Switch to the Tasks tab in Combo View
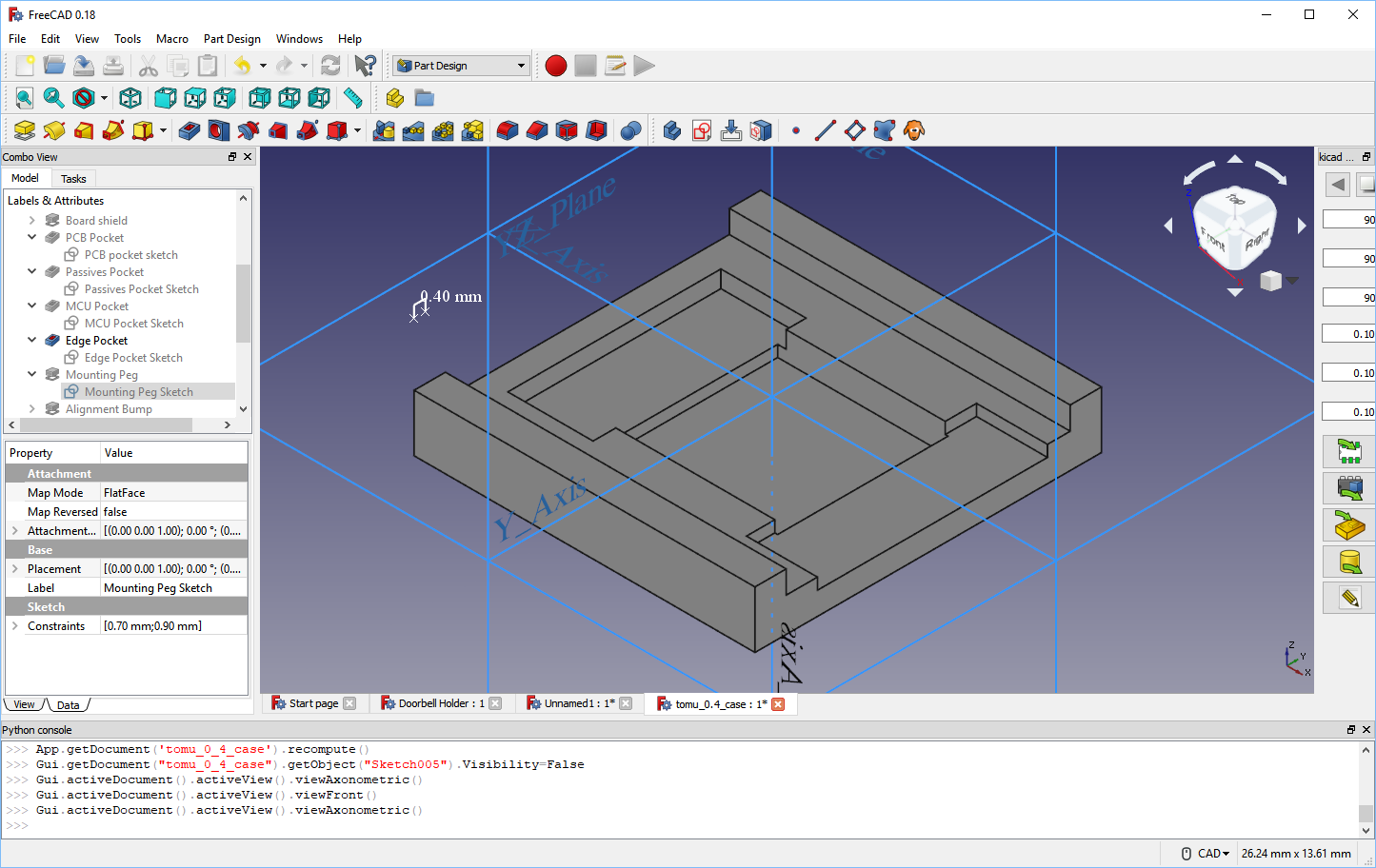This screenshot has width=1376, height=868. pos(73,178)
